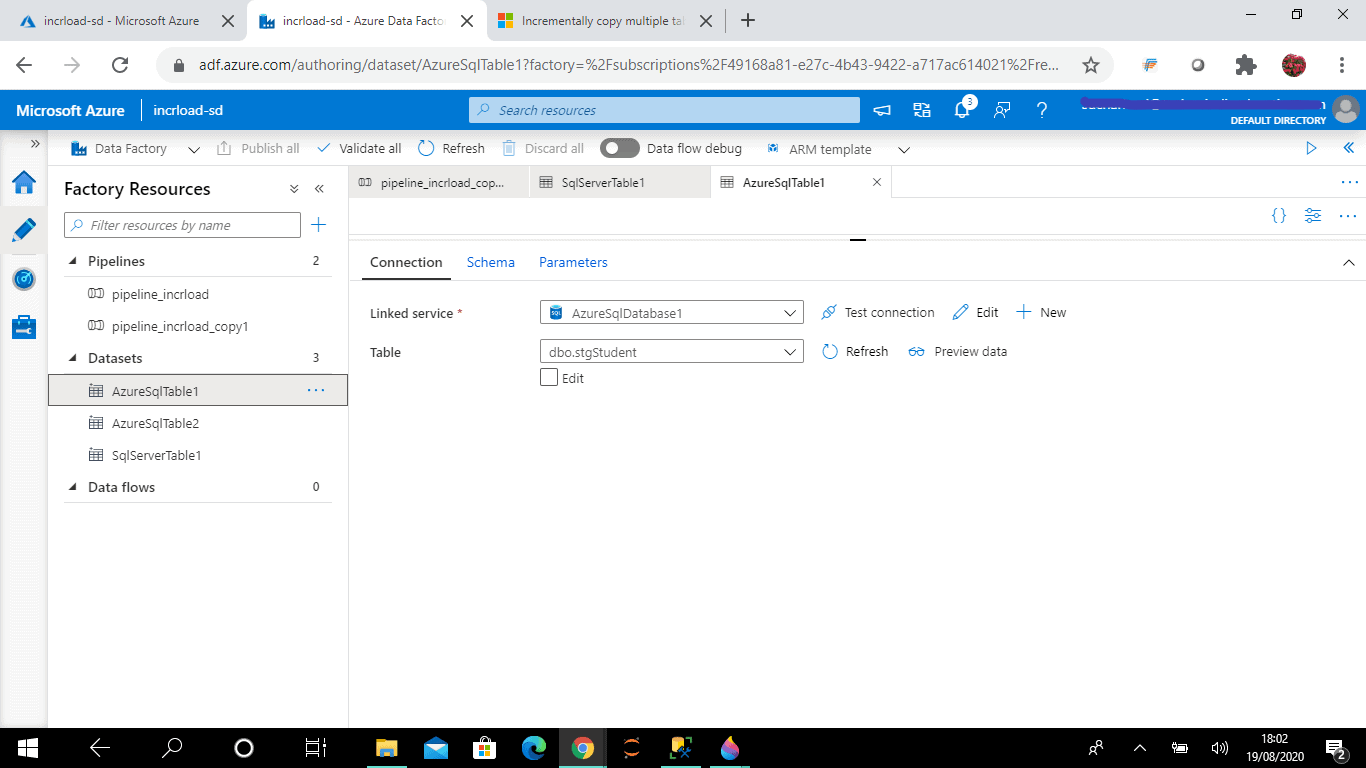The image size is (1366, 768).
Task: Refresh the table list next to Table
Action: [855, 352]
